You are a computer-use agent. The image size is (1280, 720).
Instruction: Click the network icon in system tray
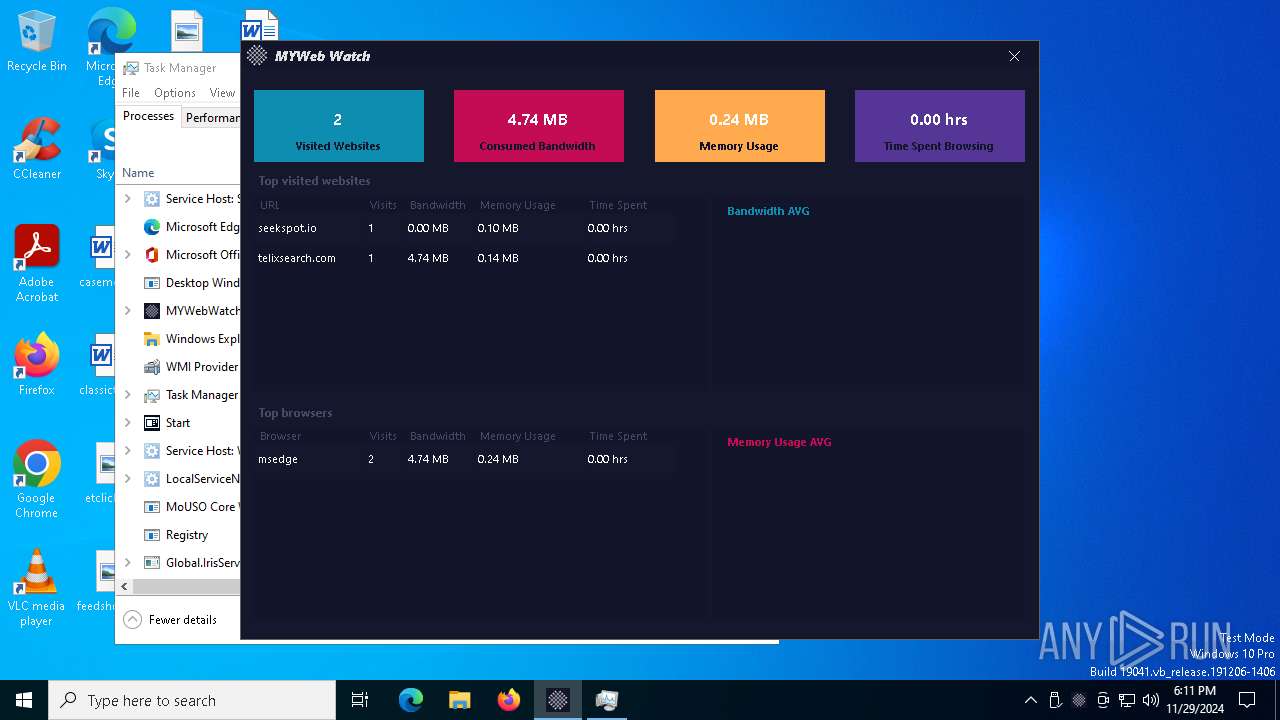tap(1127, 700)
